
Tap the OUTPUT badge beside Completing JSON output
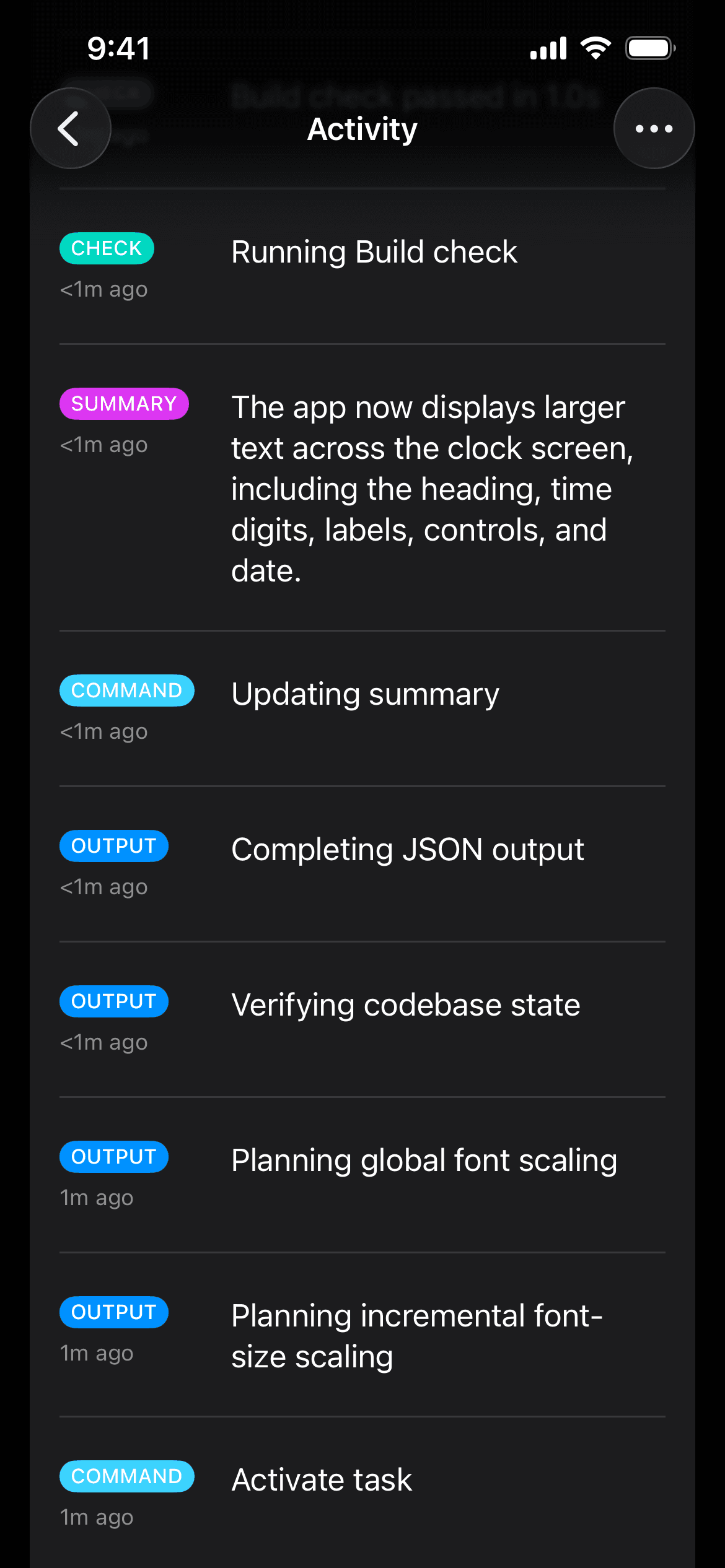tap(113, 845)
